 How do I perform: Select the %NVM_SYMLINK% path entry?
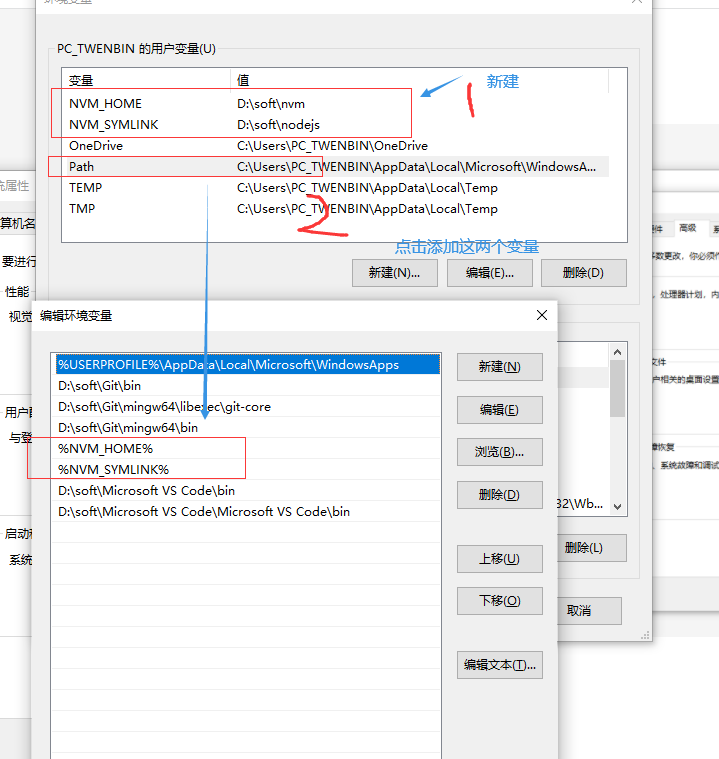[246, 470]
